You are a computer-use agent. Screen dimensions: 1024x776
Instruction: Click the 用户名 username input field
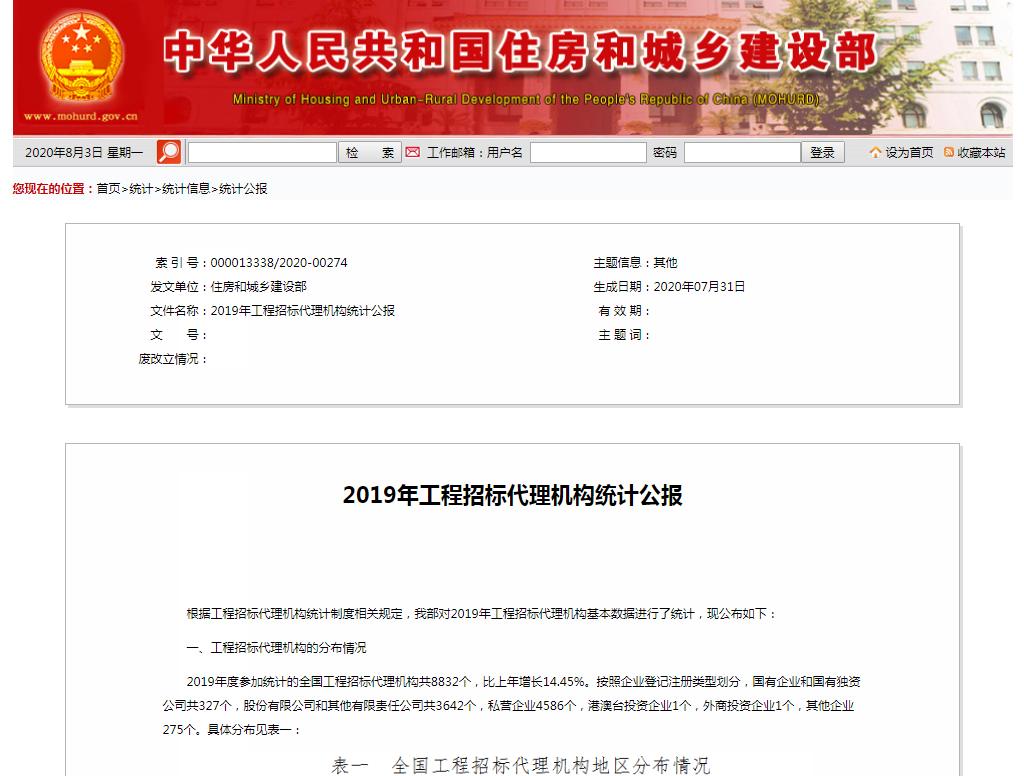point(588,152)
